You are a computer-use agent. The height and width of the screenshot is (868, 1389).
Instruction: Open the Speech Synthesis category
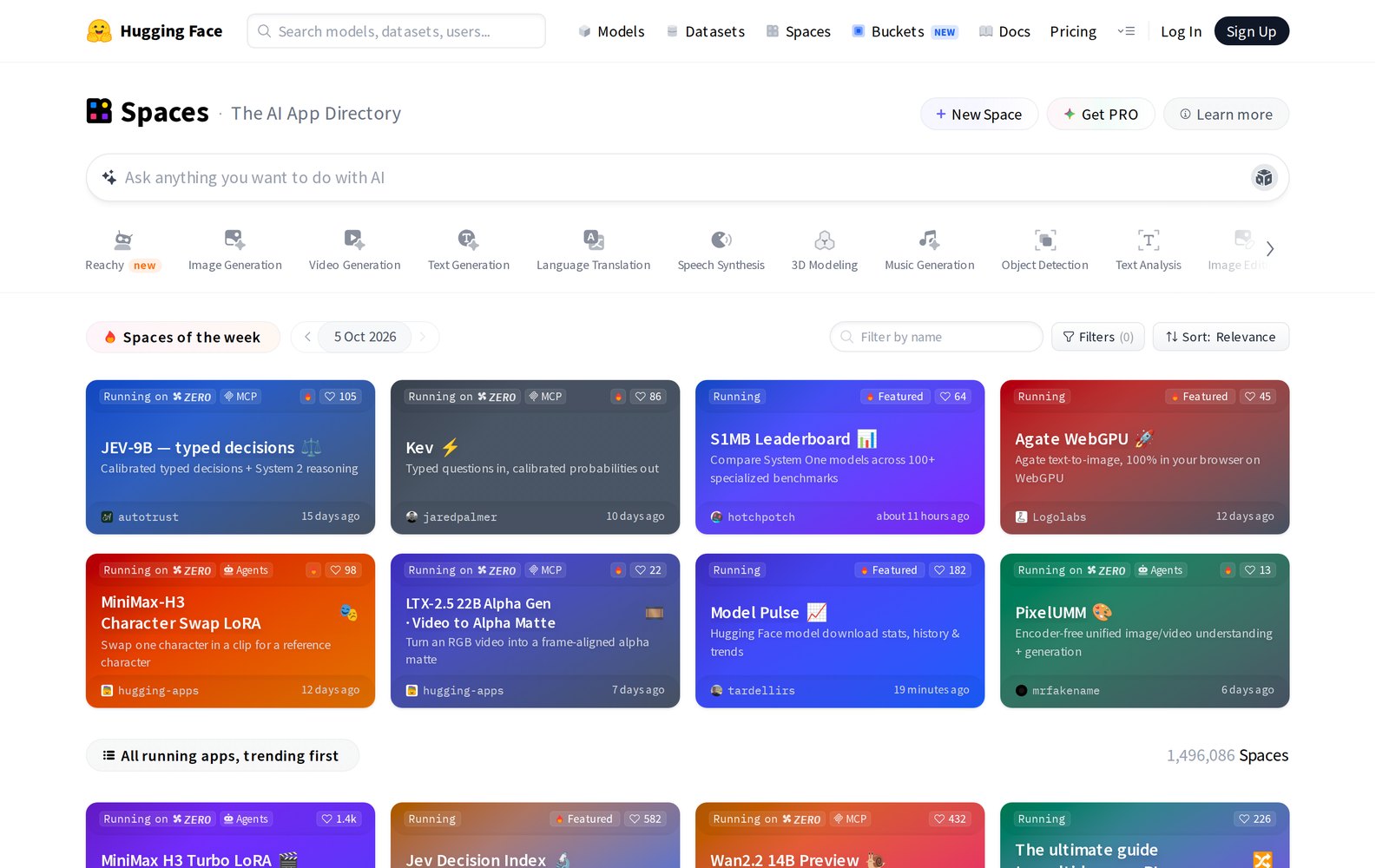coord(721,251)
